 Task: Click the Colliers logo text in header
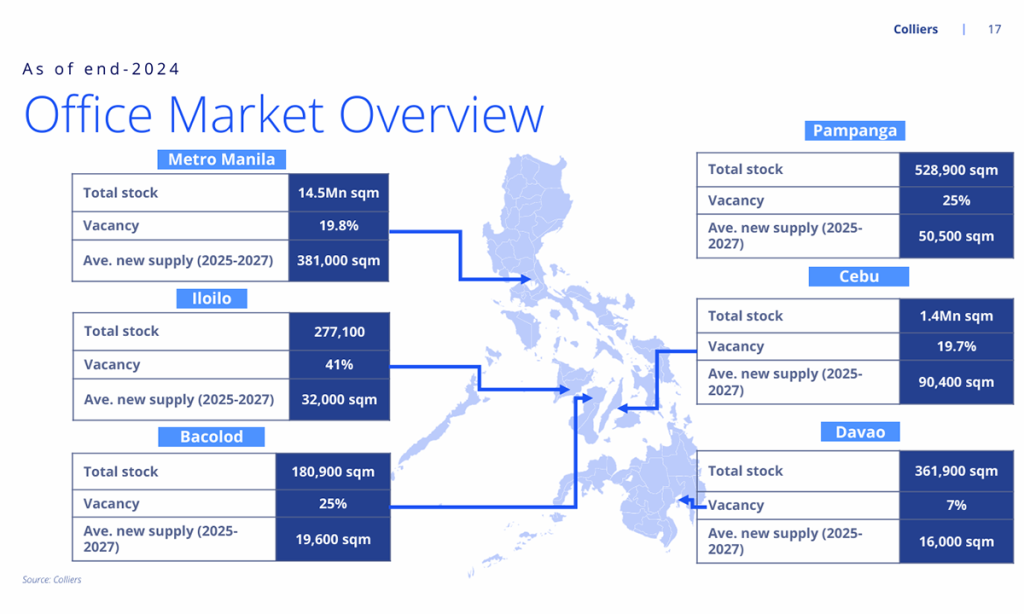tap(915, 29)
